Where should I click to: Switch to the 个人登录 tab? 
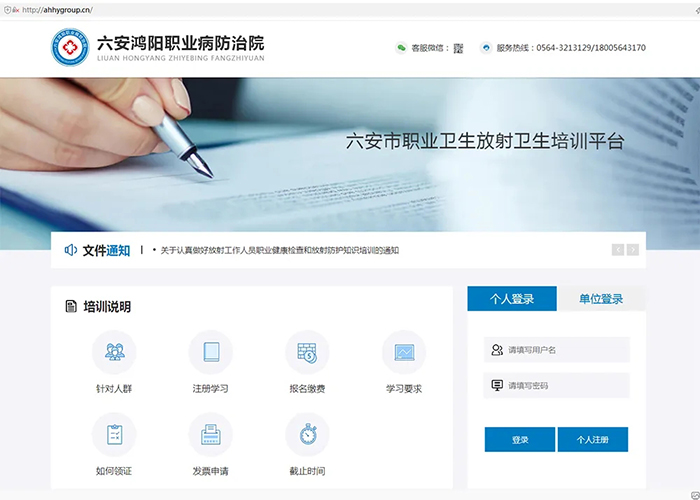pyautogui.click(x=512, y=299)
